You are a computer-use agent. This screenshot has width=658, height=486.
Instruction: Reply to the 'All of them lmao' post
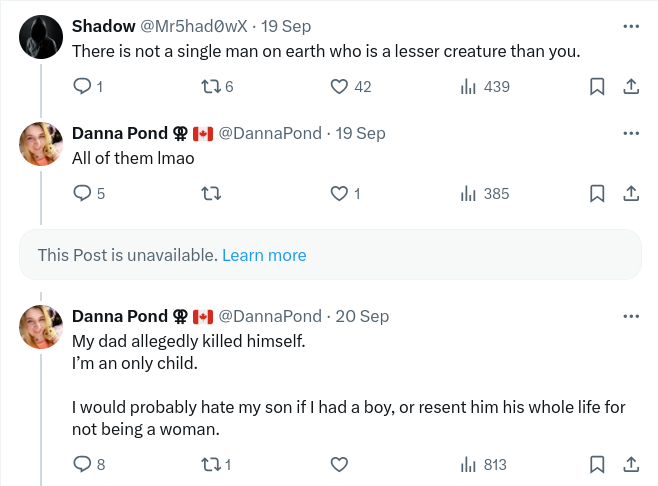tap(83, 194)
